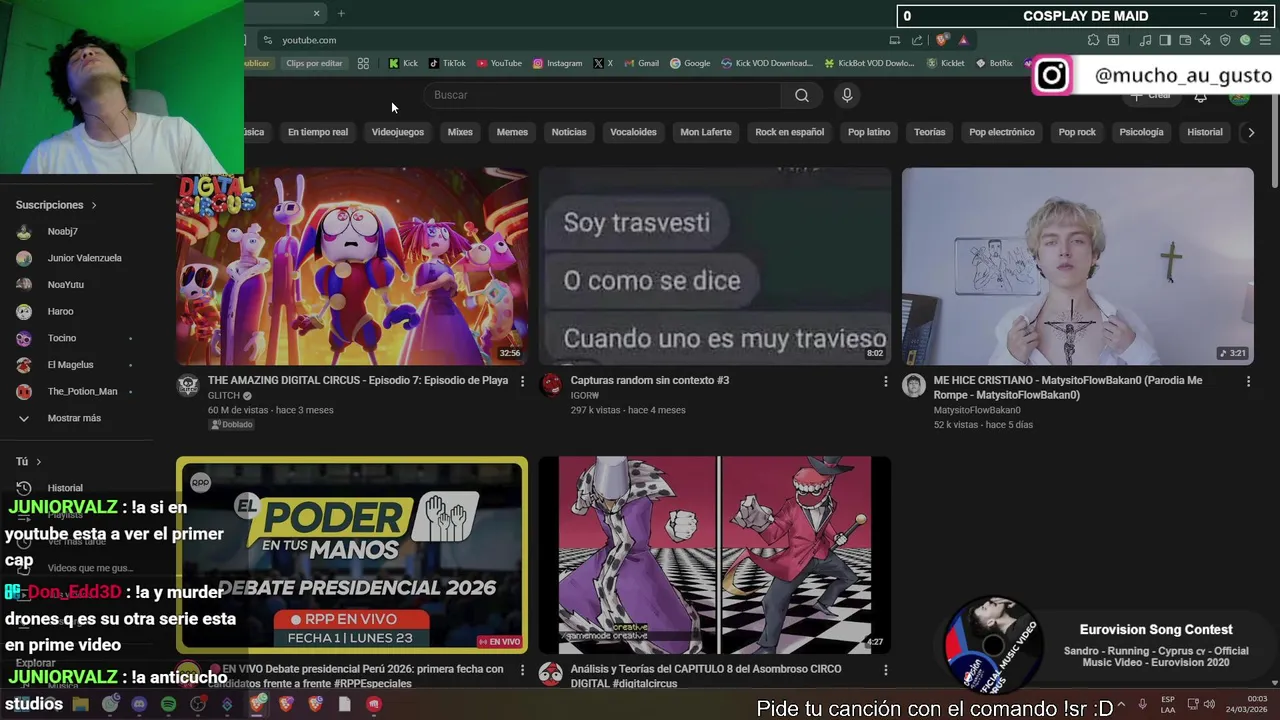This screenshot has width=1280, height=720.
Task: Select the Noticias category chip
Action: (569, 132)
